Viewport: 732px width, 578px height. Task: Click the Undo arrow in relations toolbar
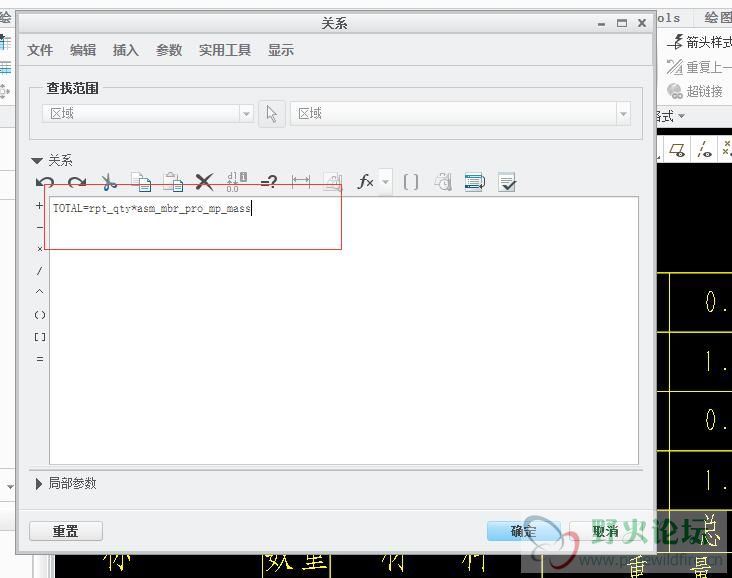[45, 183]
